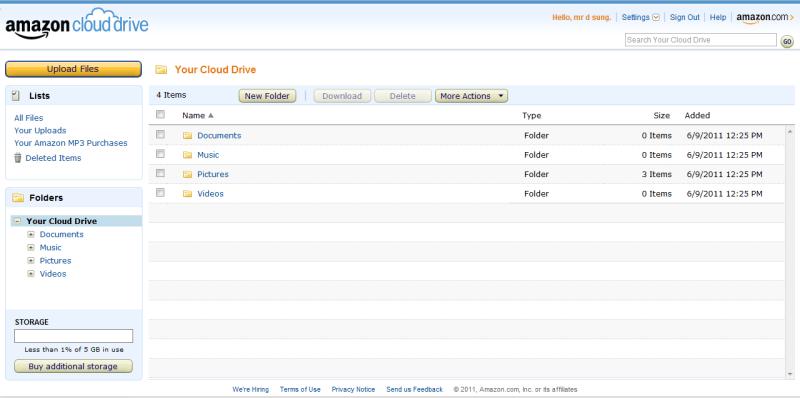The image size is (800, 398).
Task: Open the Pictures folder link
Action: [x=213, y=175]
